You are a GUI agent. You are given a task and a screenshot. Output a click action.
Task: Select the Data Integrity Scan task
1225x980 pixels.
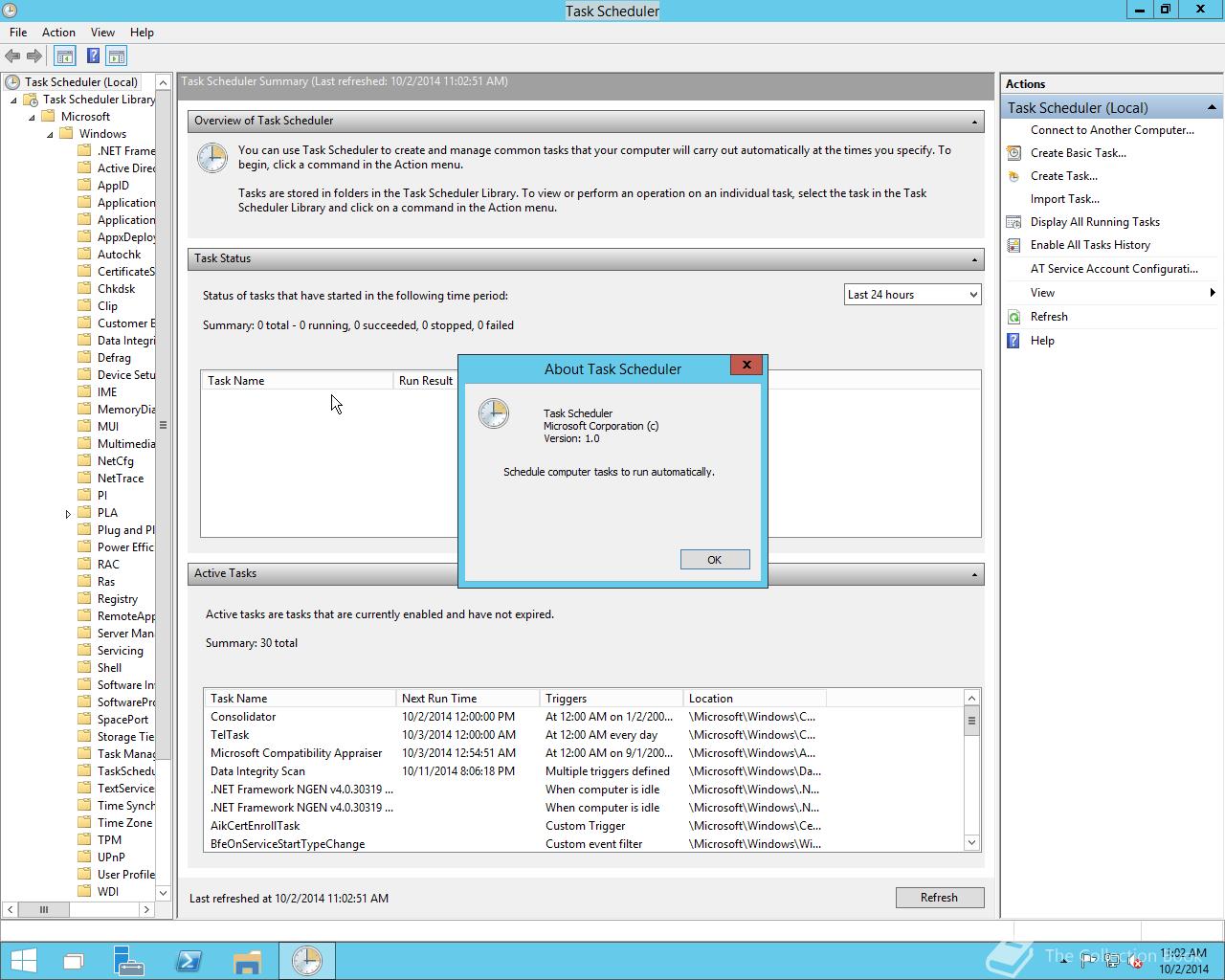pos(584,771)
